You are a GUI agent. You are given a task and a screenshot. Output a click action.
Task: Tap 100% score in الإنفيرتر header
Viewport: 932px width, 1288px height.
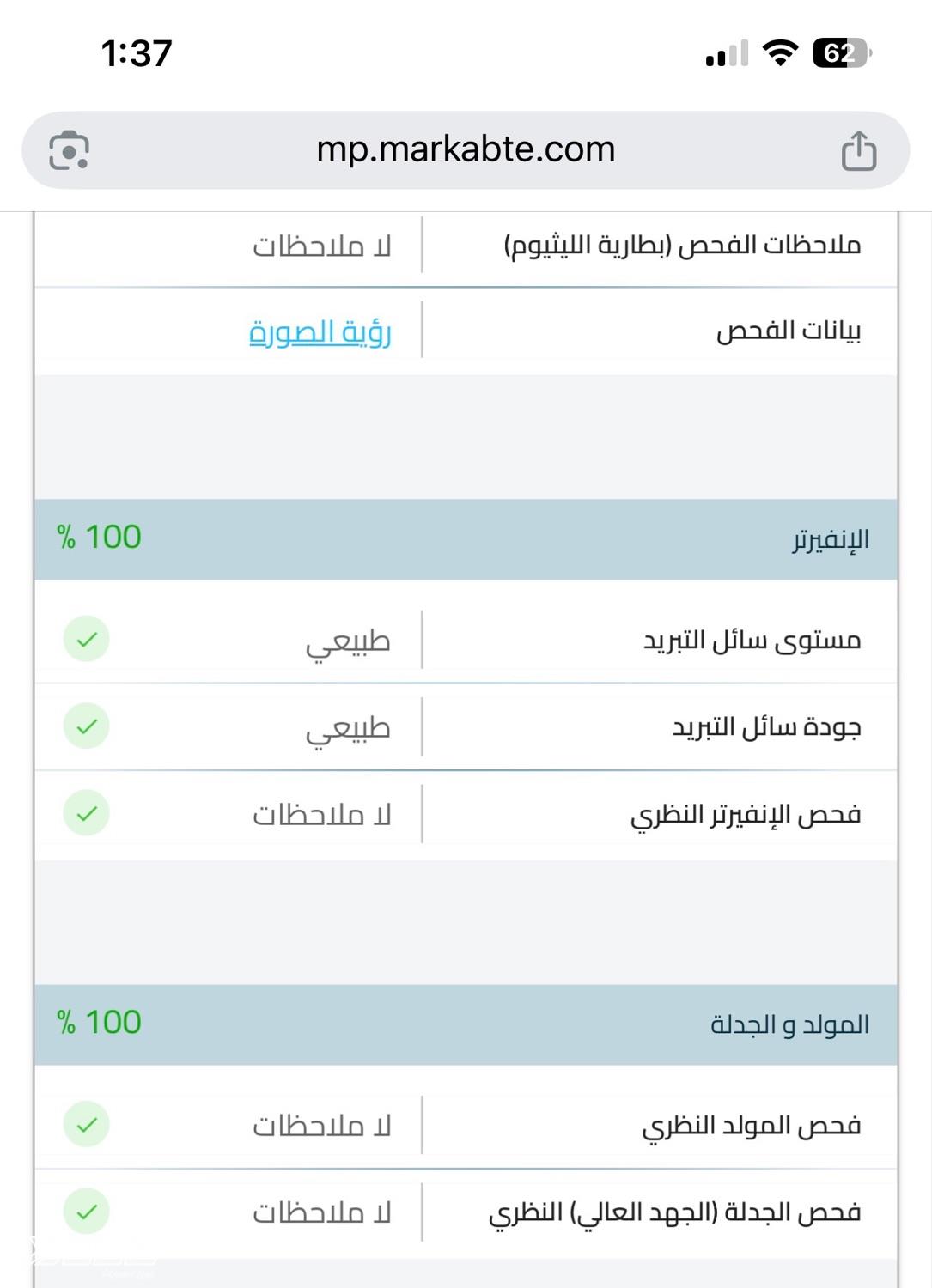click(x=99, y=538)
